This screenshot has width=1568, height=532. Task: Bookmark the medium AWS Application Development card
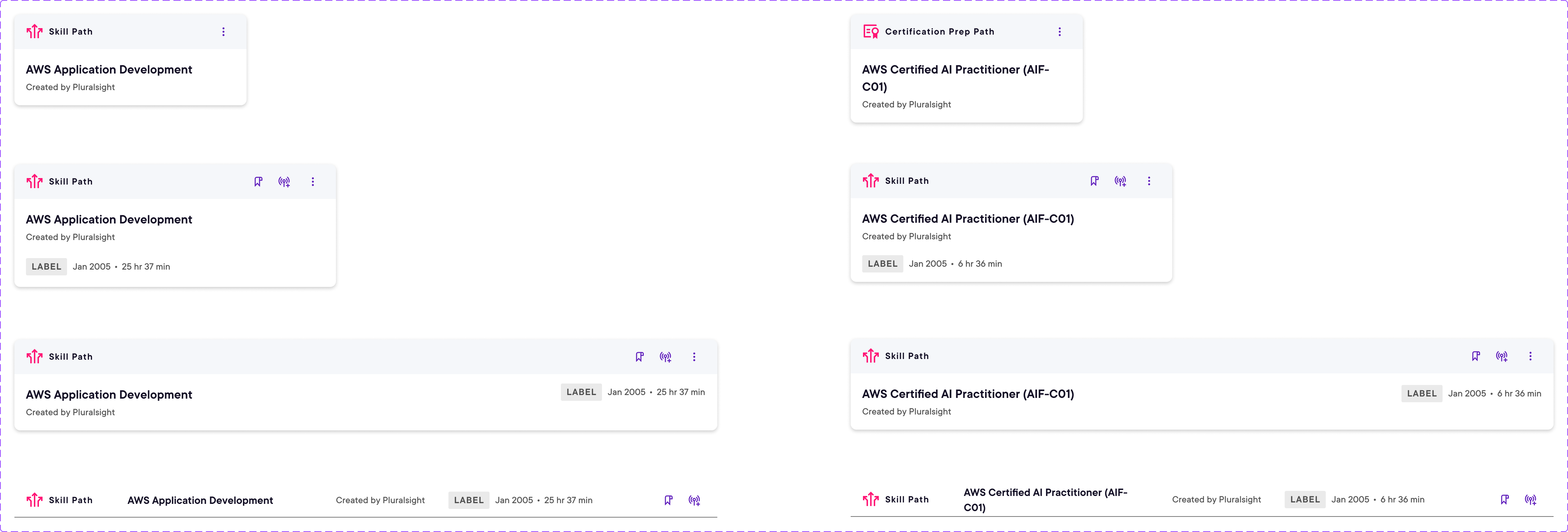coord(258,181)
